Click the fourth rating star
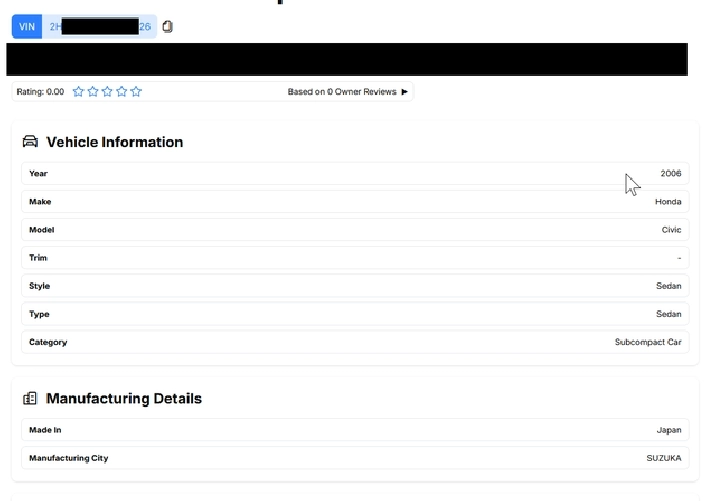This screenshot has width=716, height=501. (x=122, y=92)
